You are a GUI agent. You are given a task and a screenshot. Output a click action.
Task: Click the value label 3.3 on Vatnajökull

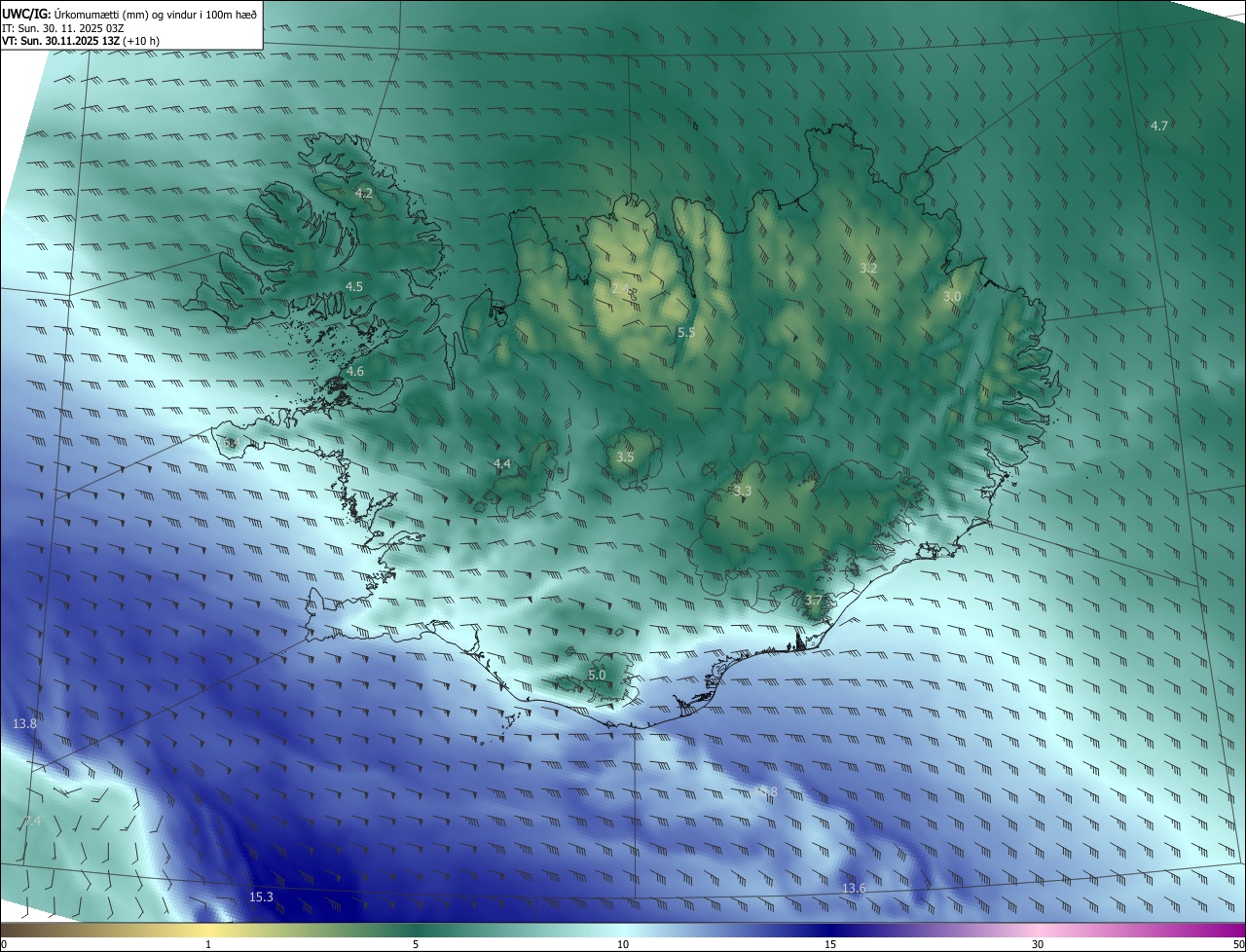pyautogui.click(x=743, y=492)
